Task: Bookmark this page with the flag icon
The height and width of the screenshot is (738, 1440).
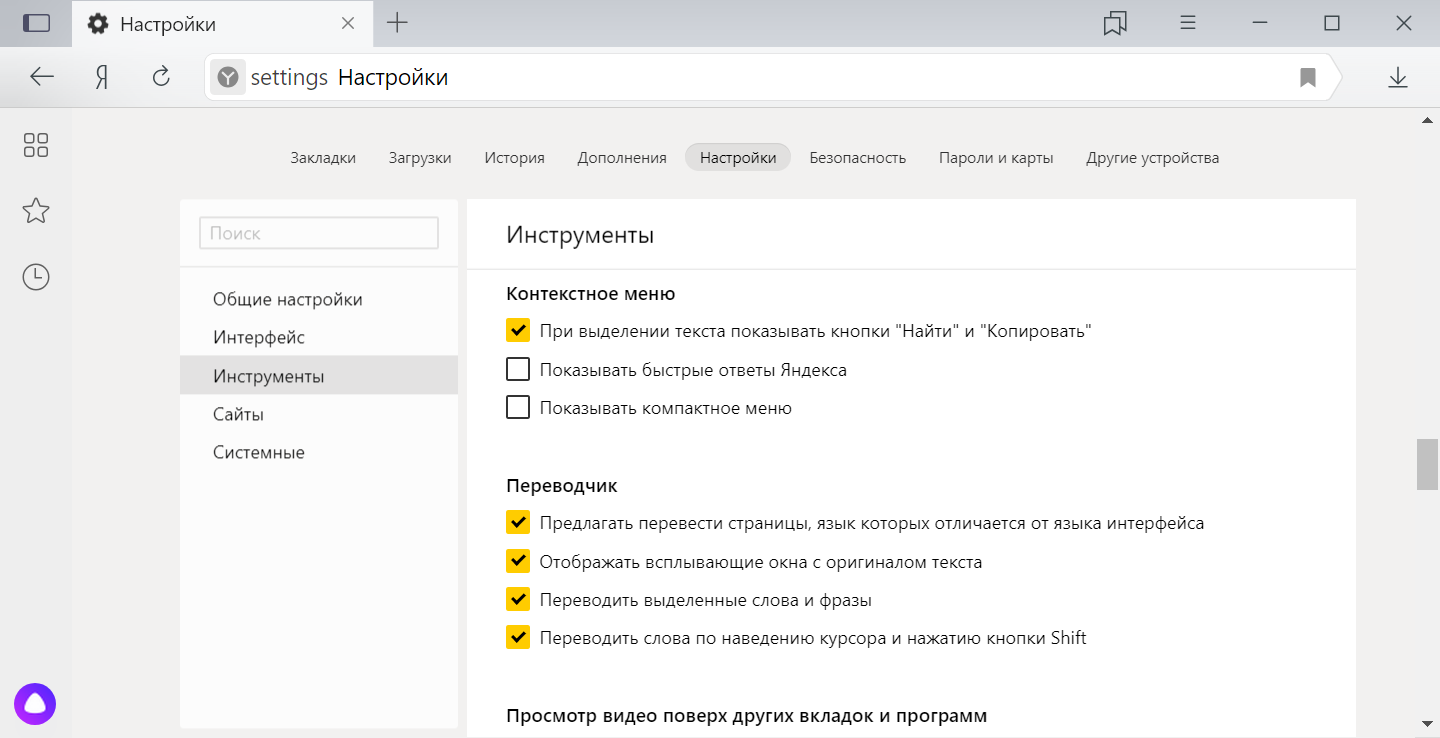Action: coord(1307,77)
